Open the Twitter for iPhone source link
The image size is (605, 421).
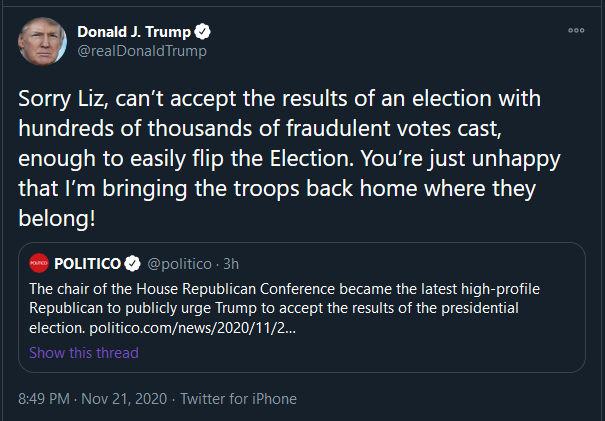(236, 399)
